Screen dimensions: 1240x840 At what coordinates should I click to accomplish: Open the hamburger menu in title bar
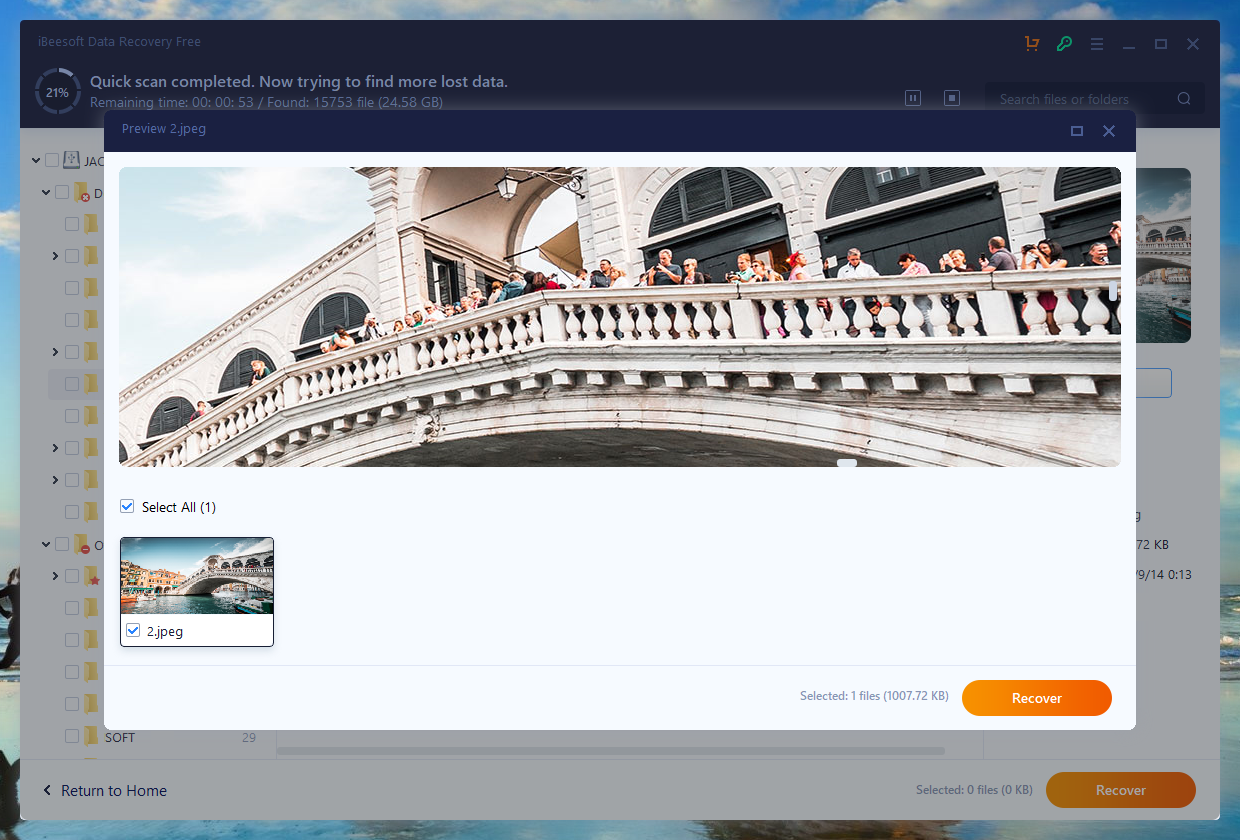(x=1097, y=44)
